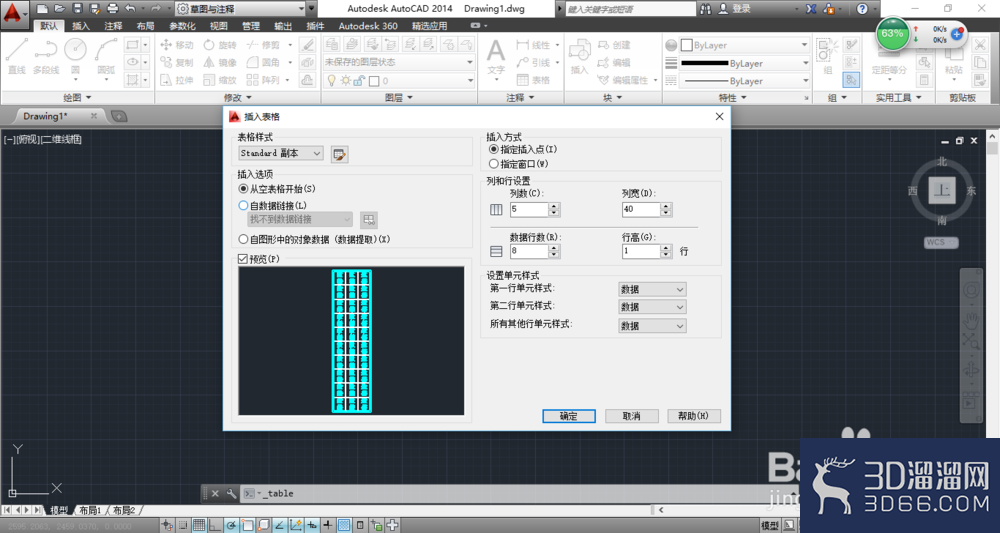Increase 行高 value with spinner up arrow
The width and height of the screenshot is (1000, 533).
coord(666,248)
